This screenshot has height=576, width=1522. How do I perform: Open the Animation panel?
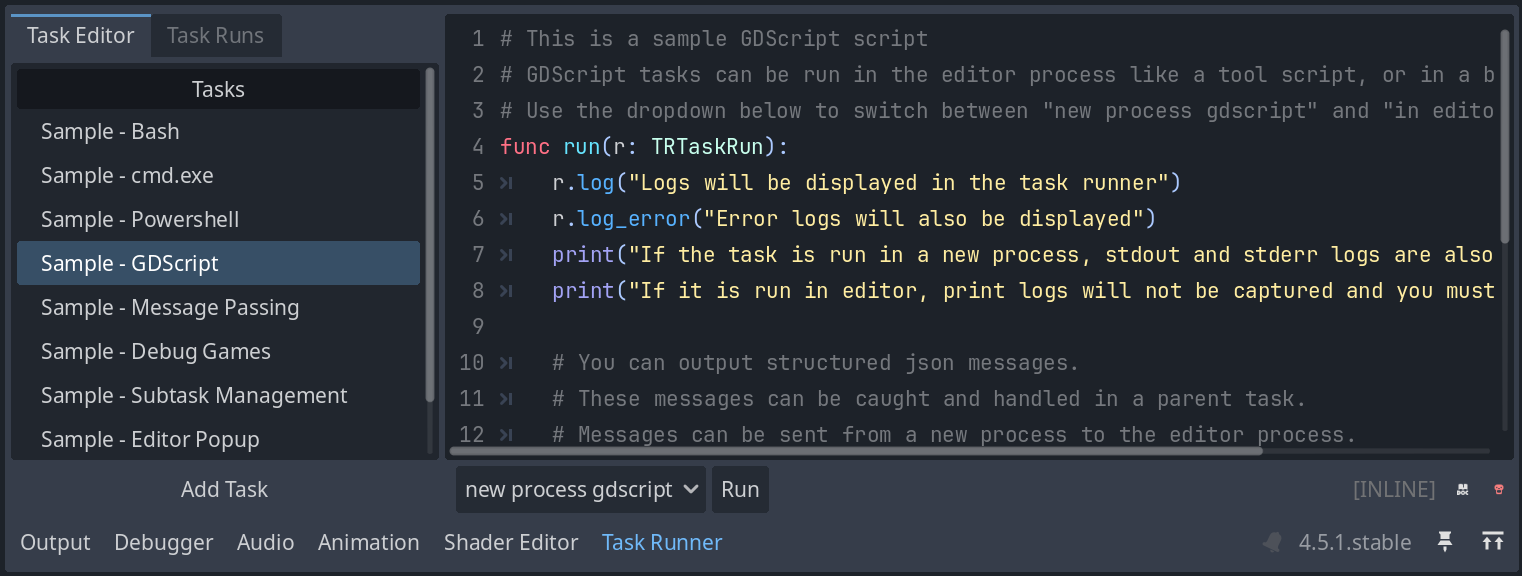click(369, 541)
